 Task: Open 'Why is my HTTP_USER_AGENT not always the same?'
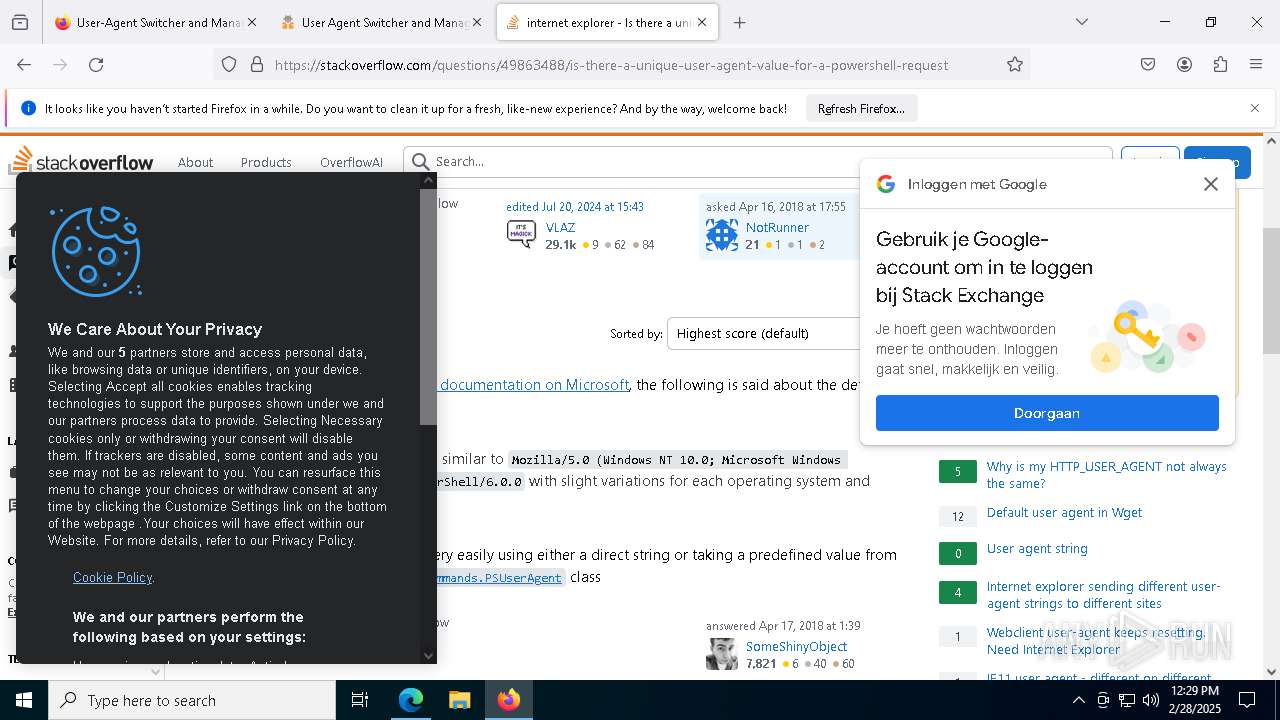click(1106, 475)
